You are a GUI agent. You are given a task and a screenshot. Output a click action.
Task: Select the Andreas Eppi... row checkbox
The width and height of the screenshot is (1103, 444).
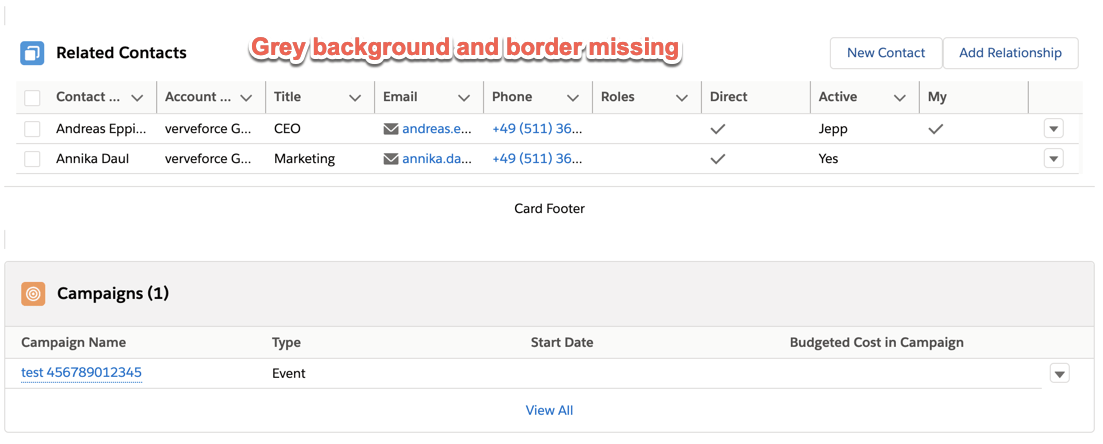32,129
